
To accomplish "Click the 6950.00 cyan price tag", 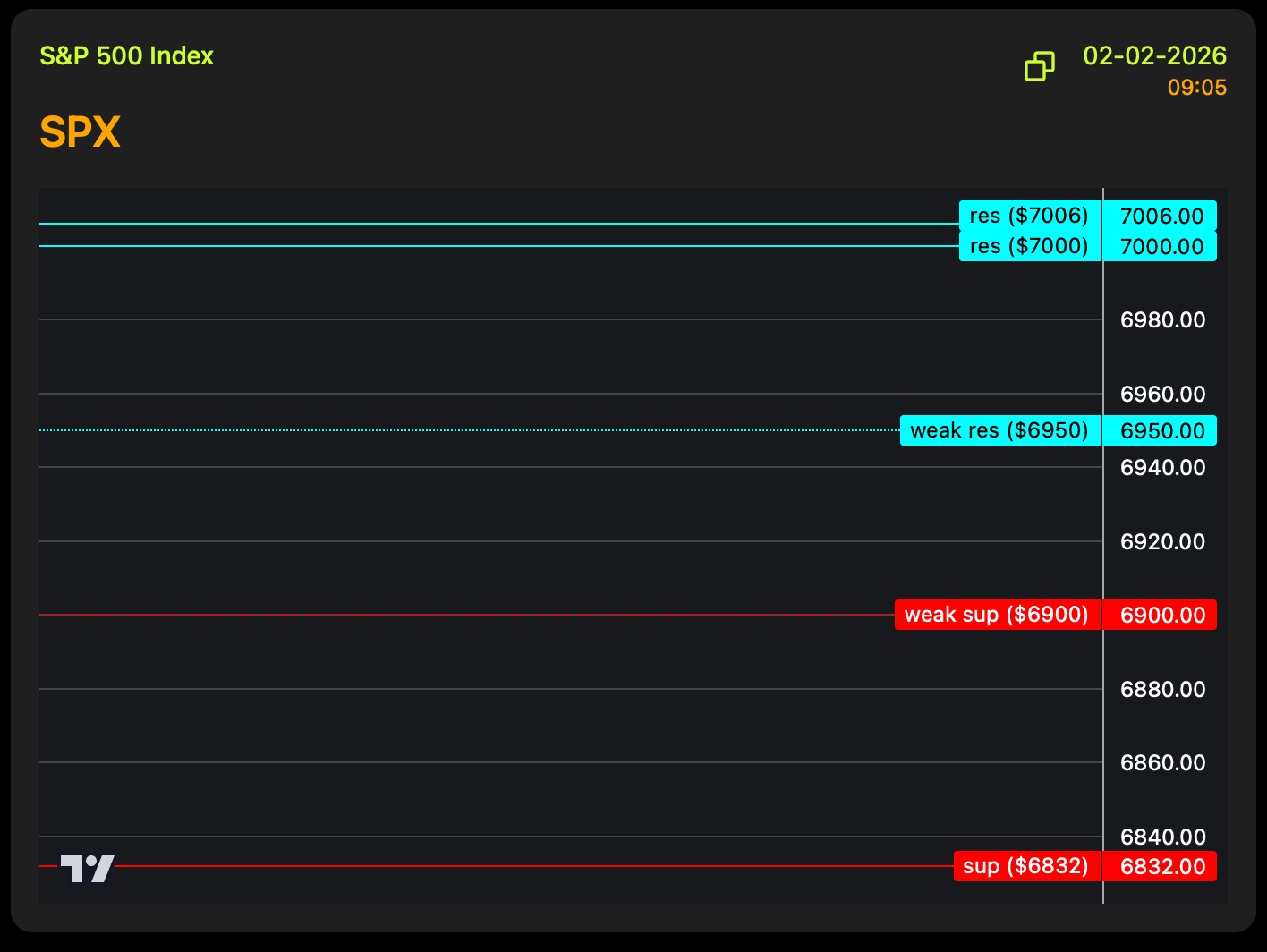I will pyautogui.click(x=1161, y=430).
